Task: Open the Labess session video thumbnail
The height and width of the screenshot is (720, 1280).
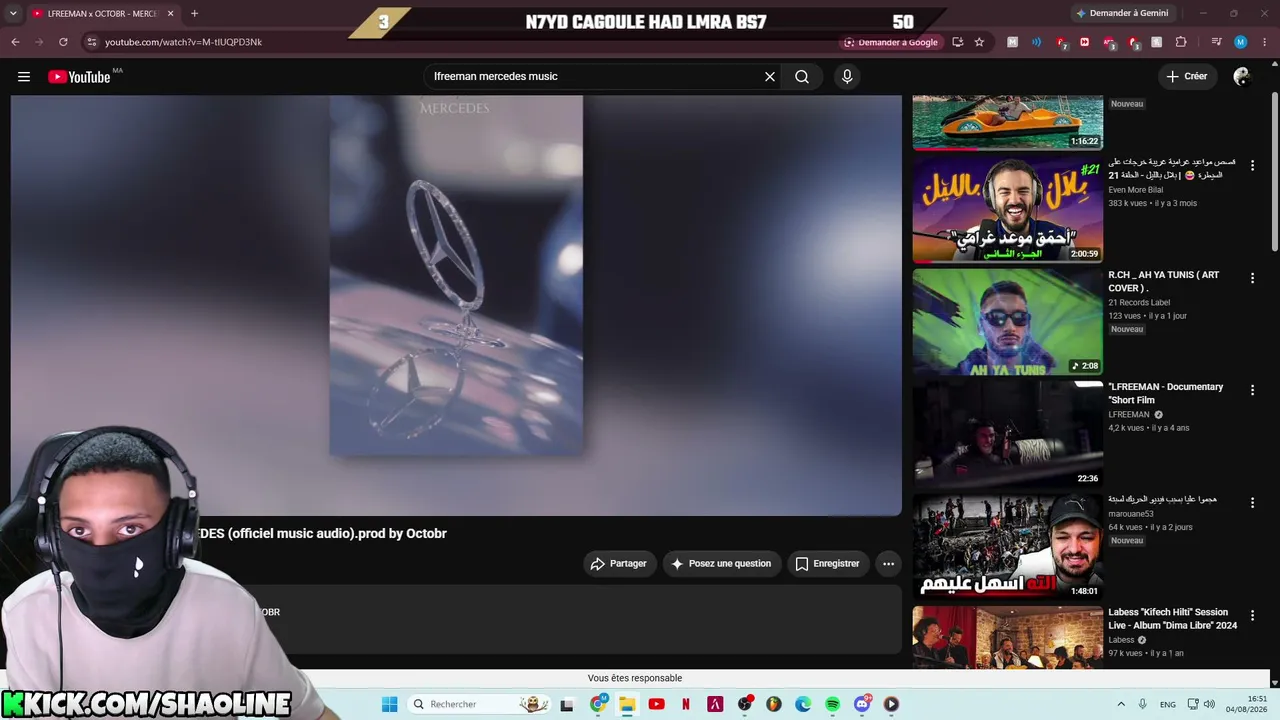Action: pos(1007,638)
